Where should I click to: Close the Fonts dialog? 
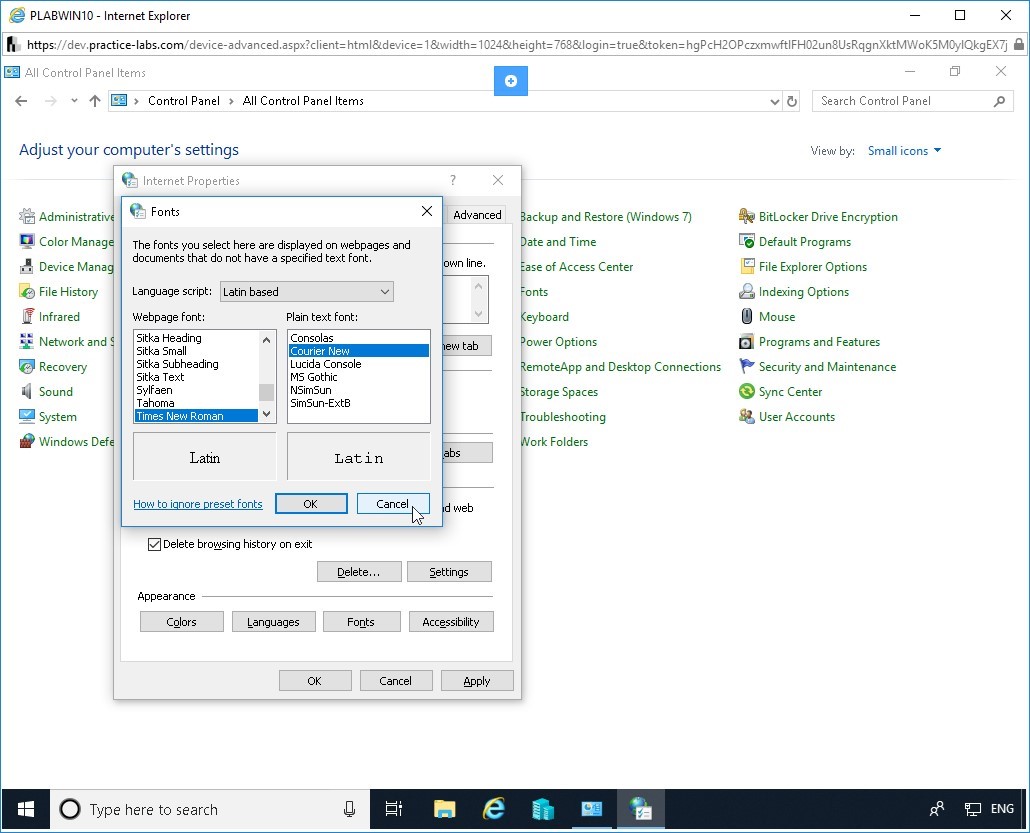click(x=427, y=211)
